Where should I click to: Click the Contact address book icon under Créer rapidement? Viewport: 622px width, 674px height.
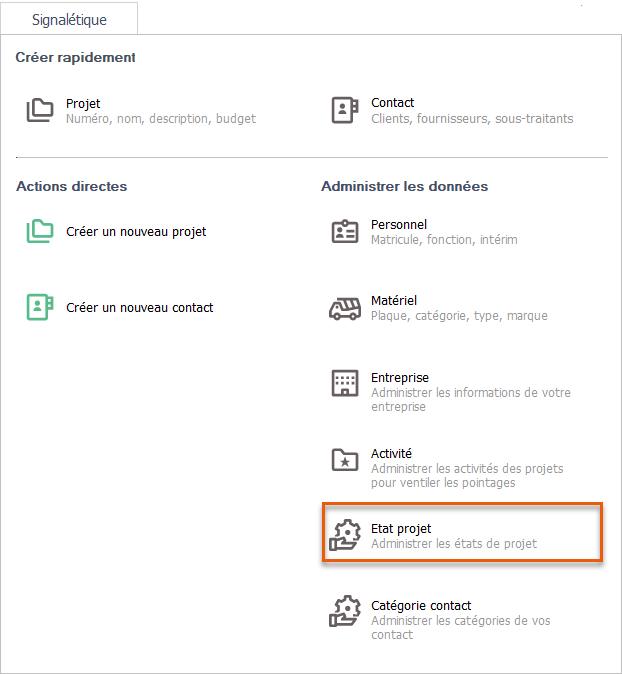(x=345, y=110)
